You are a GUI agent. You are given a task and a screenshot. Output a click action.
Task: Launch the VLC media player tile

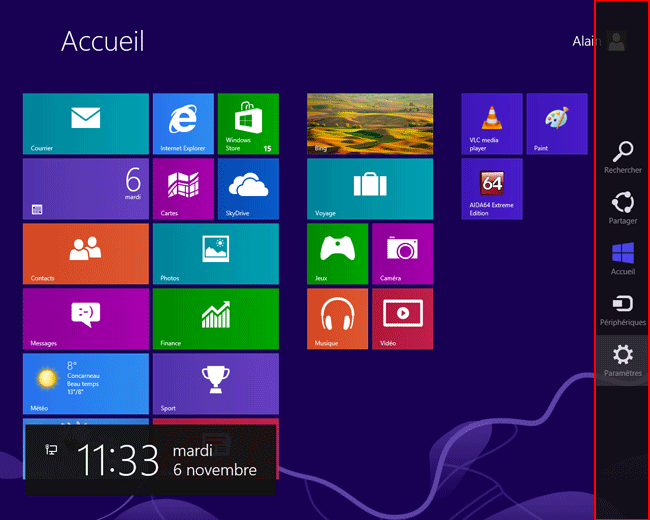pyautogui.click(x=492, y=124)
